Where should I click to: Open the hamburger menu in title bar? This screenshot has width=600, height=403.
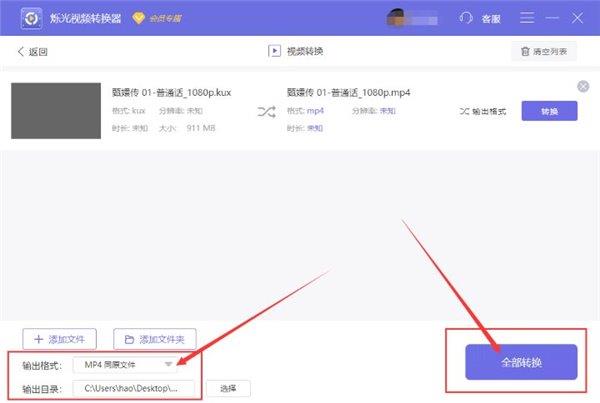527,18
